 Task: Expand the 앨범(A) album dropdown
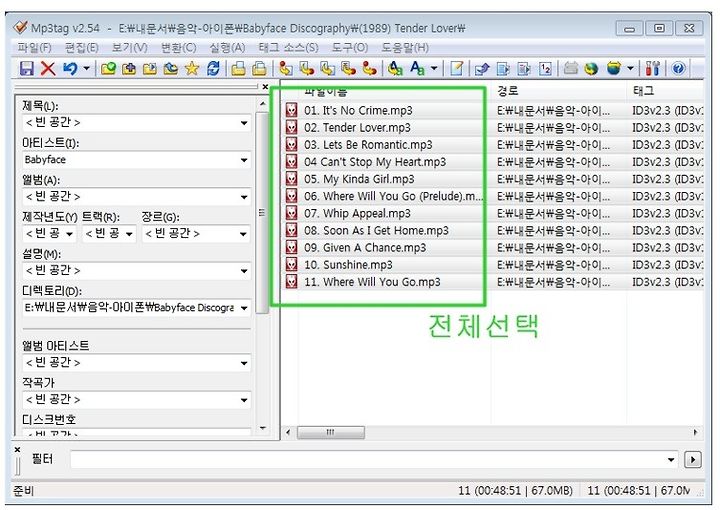pos(244,197)
